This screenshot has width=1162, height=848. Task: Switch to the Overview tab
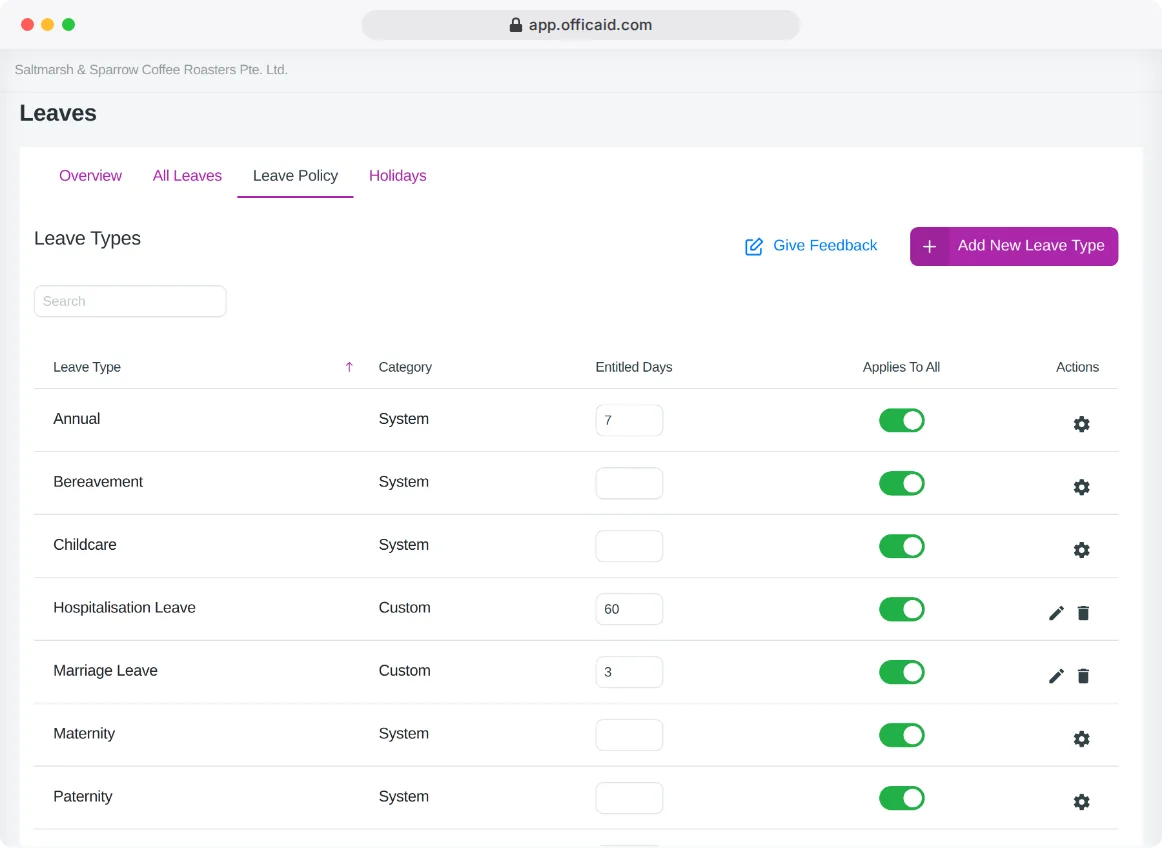coord(90,176)
